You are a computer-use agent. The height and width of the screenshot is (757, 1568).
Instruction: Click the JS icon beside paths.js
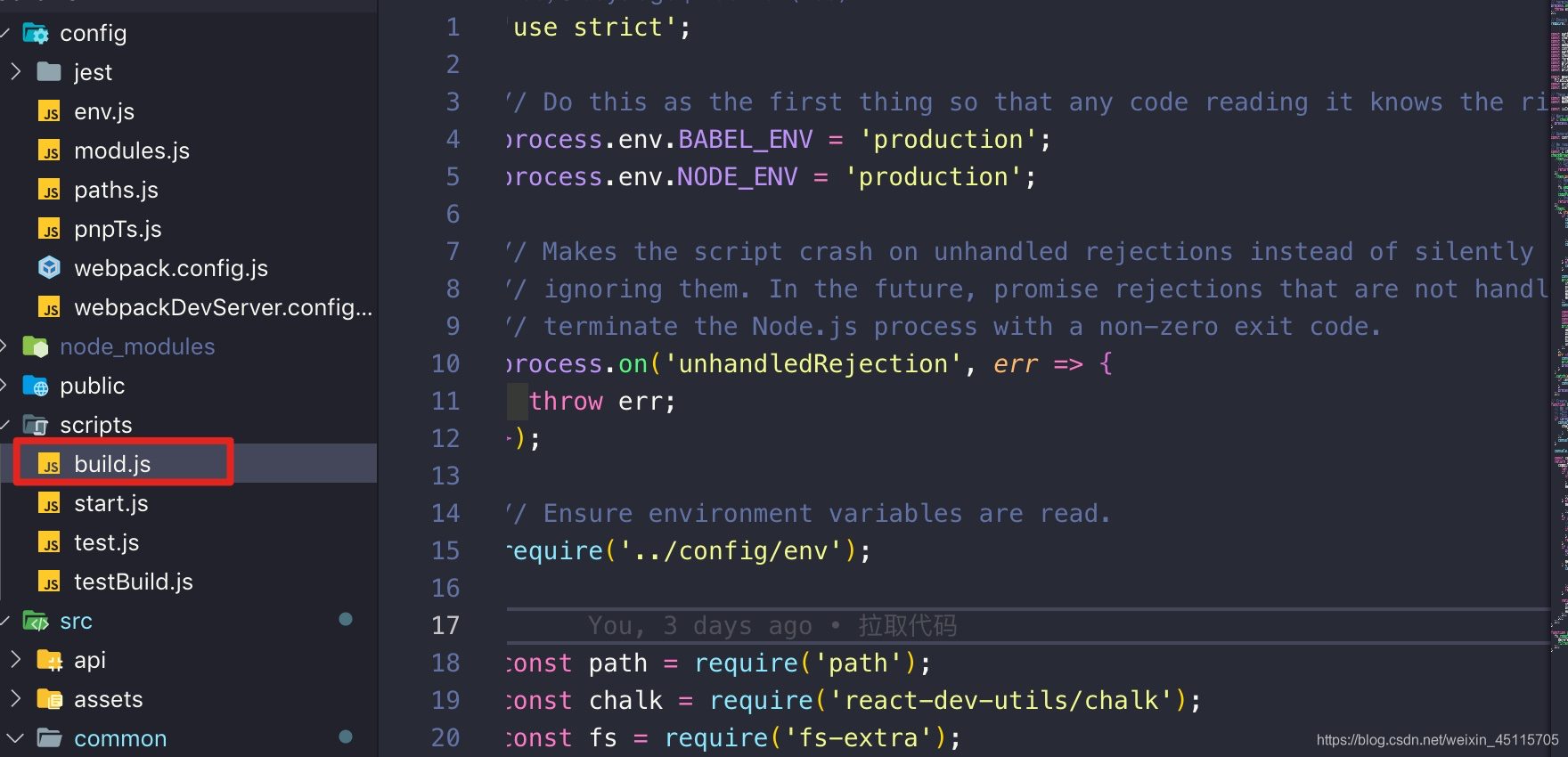click(49, 190)
